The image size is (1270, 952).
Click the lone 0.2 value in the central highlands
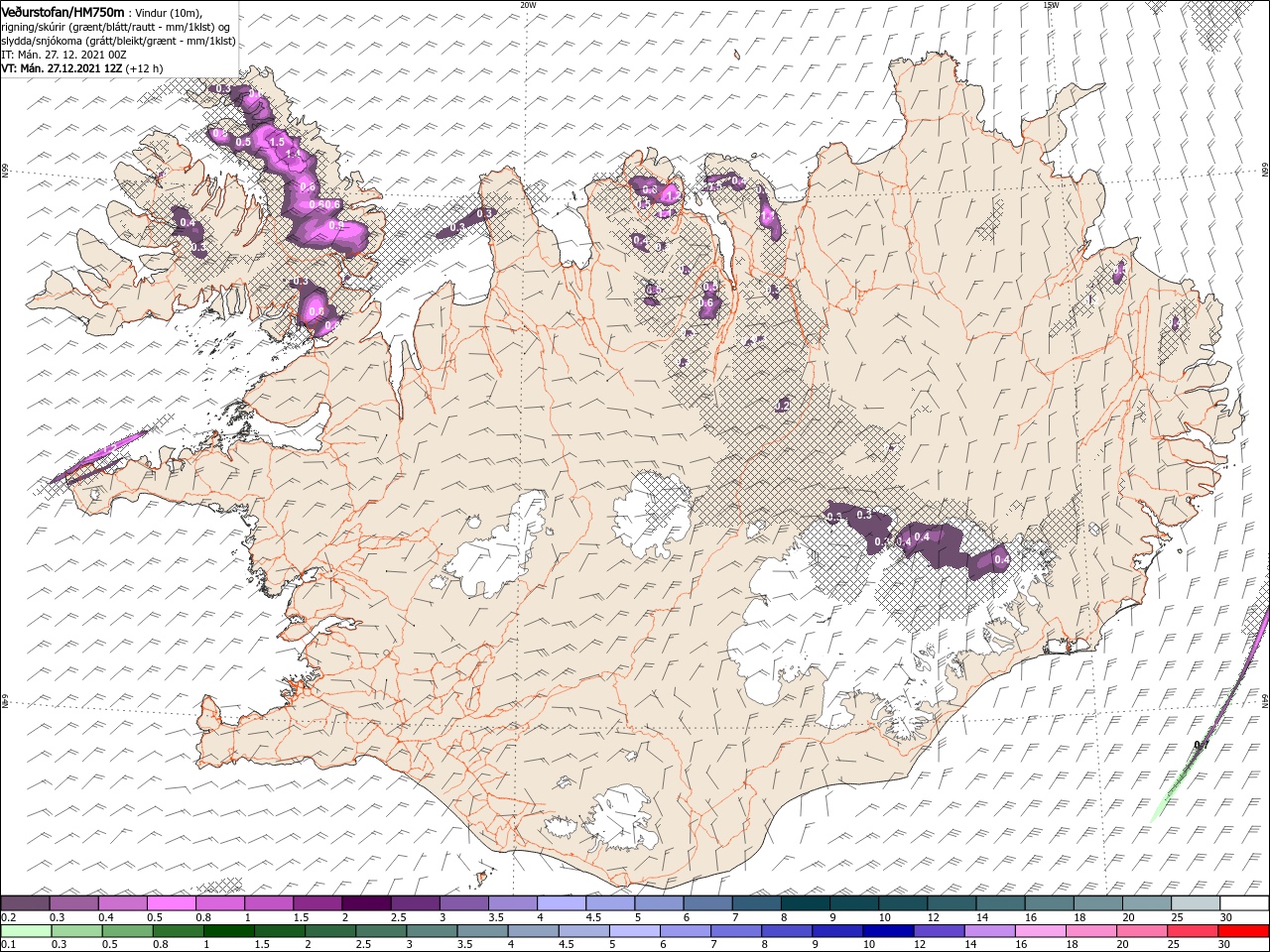(782, 406)
